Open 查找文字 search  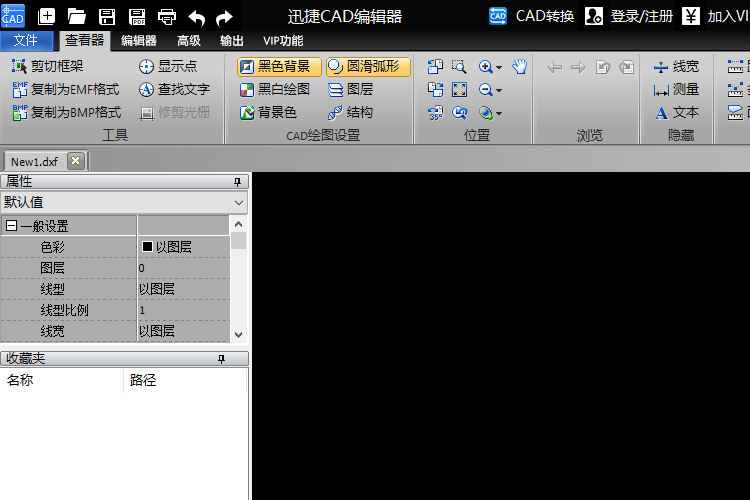(x=174, y=89)
